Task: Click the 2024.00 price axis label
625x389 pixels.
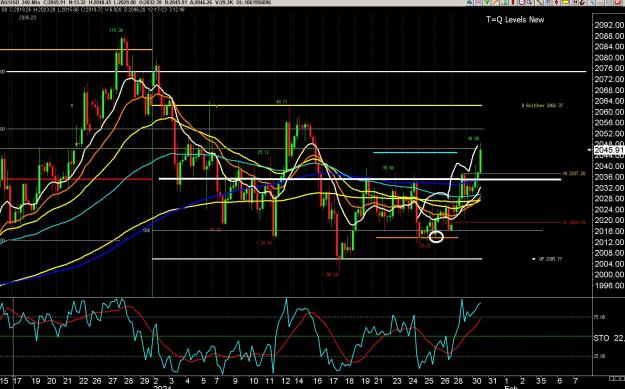Action: (x=609, y=209)
